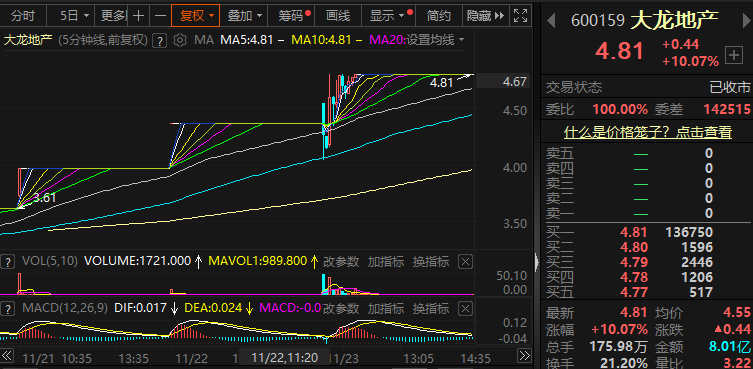
Task: Click help question mark beside 大龙地产 title
Action: [x=159, y=40]
